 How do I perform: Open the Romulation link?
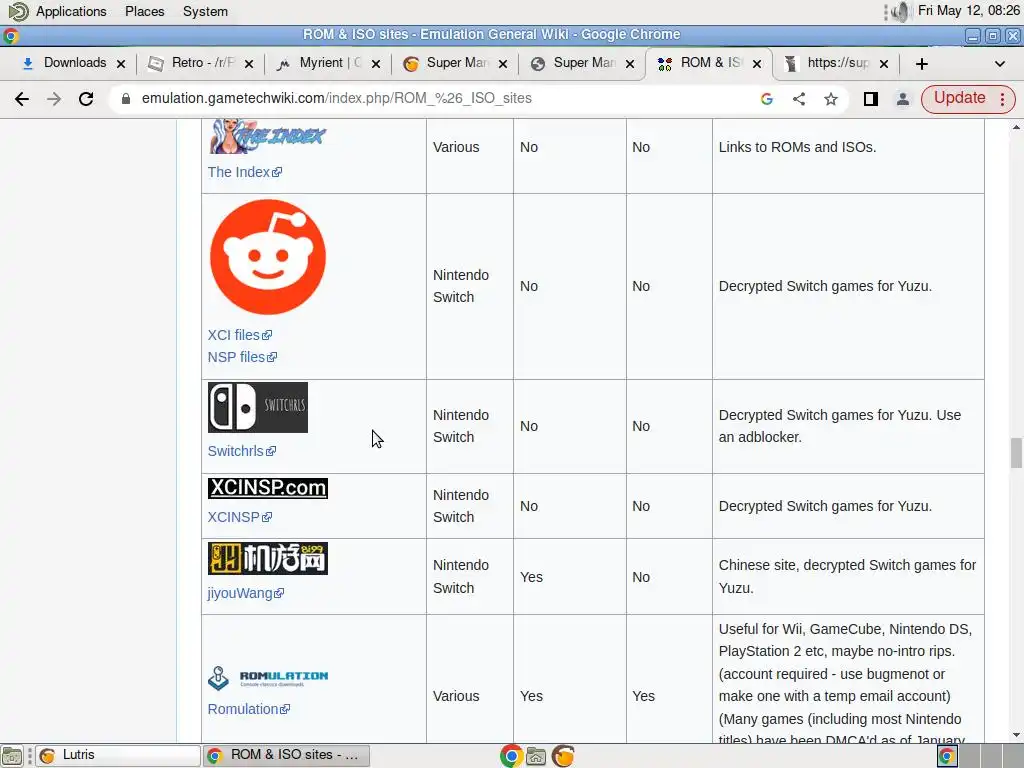coord(248,709)
